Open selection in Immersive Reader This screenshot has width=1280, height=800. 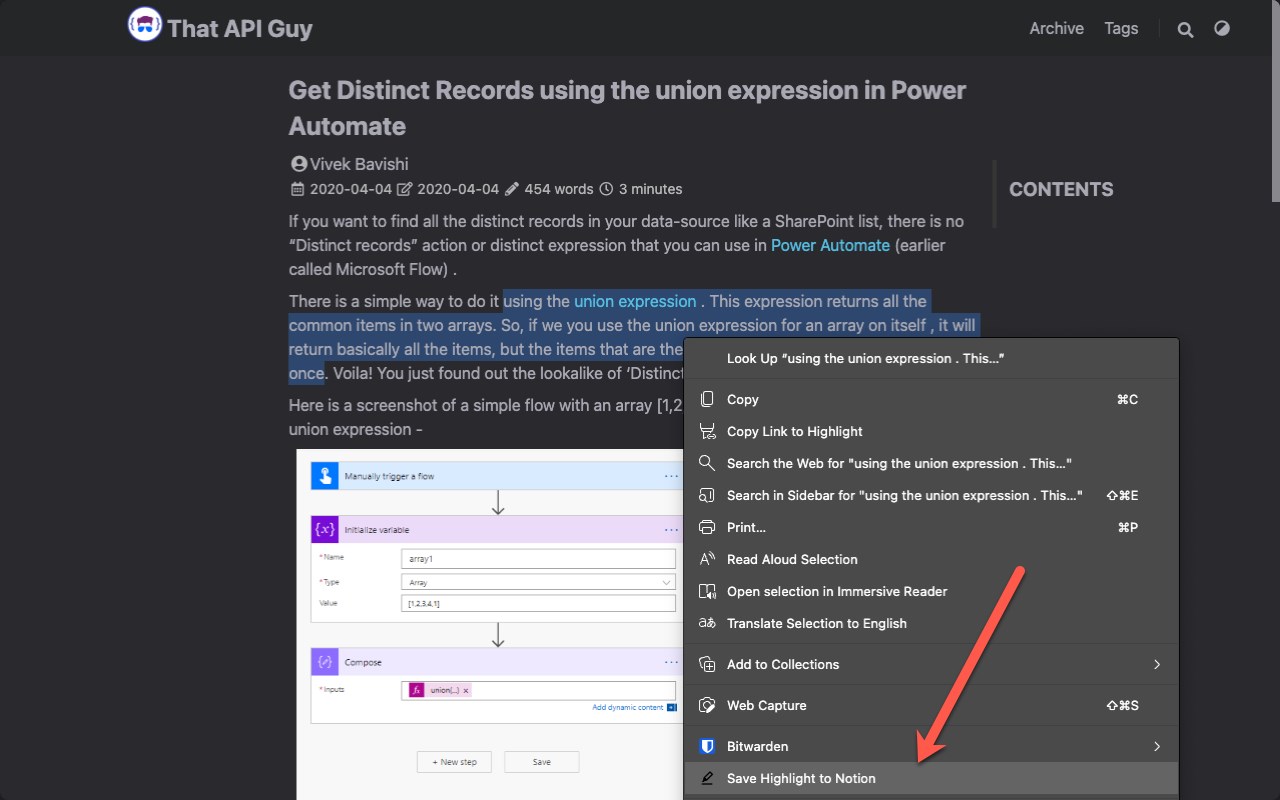pos(931,591)
